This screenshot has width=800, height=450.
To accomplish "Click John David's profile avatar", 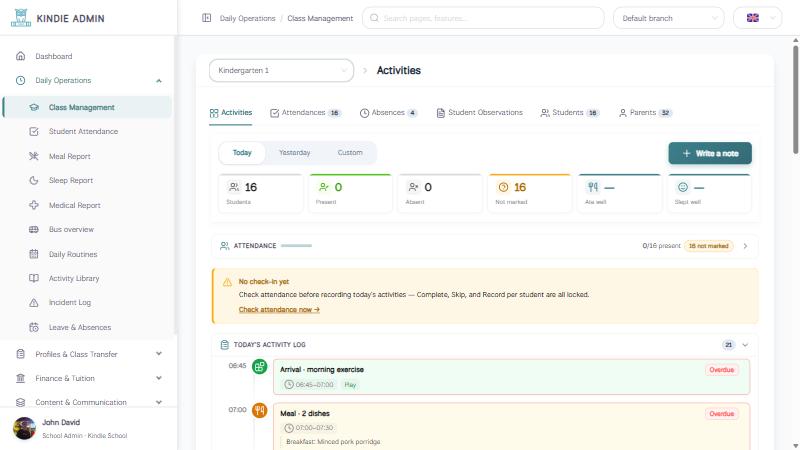I will (24, 428).
